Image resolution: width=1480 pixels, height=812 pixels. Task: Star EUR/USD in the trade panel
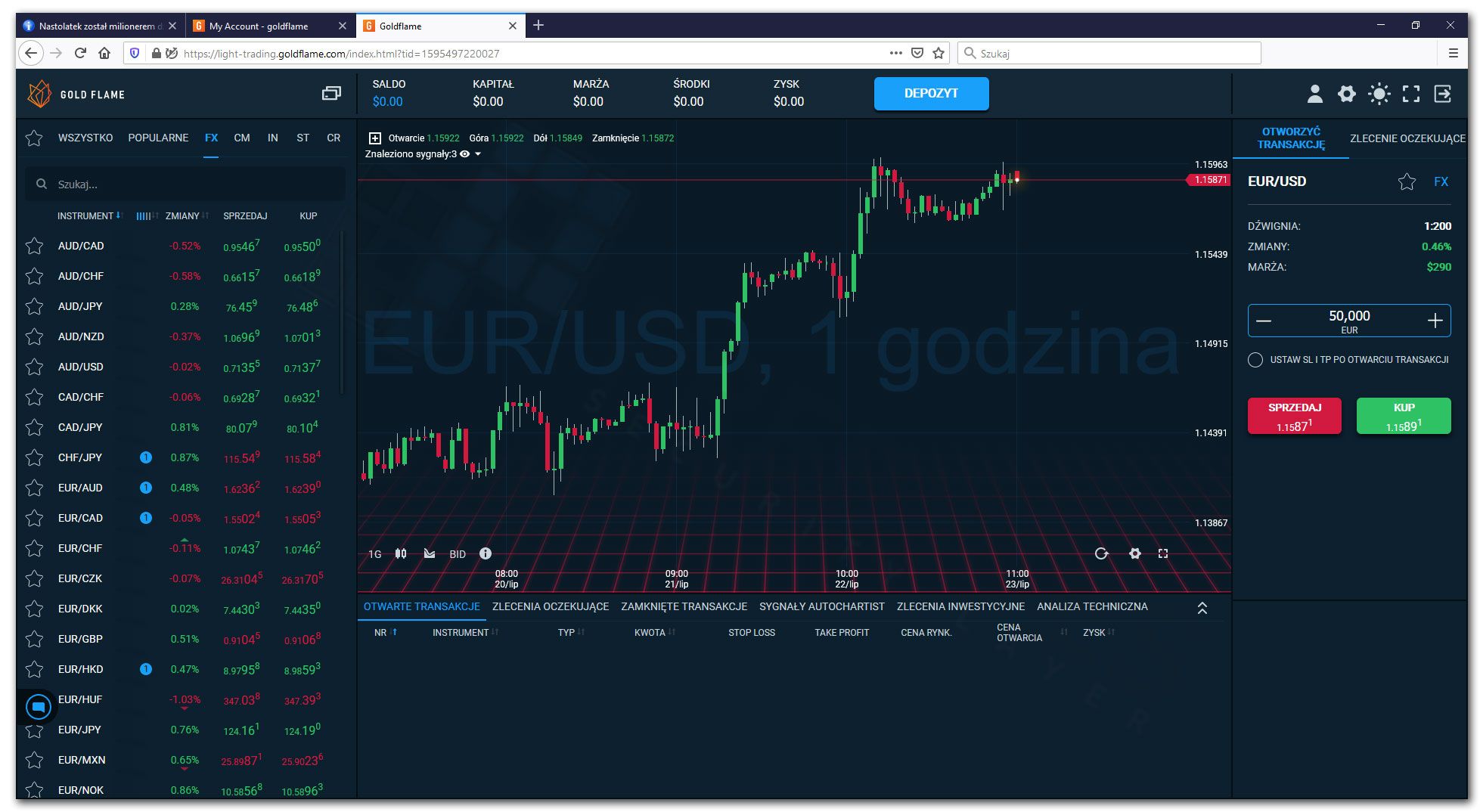click(x=1407, y=181)
